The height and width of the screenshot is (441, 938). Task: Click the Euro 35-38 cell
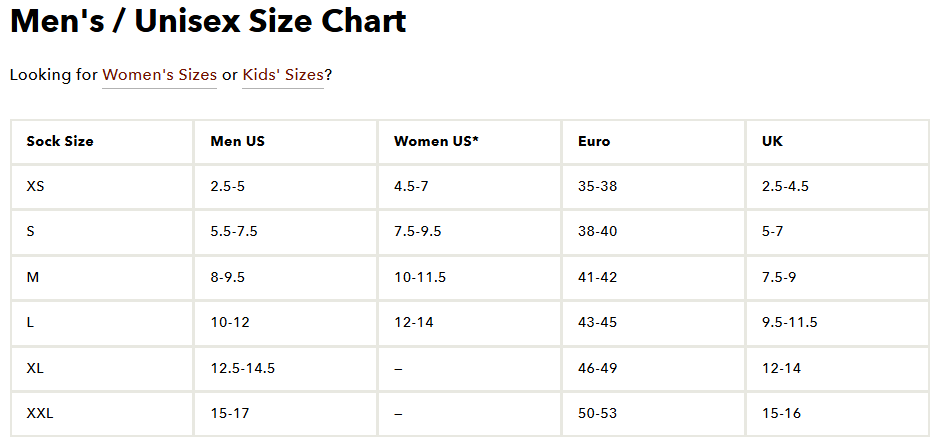(598, 186)
